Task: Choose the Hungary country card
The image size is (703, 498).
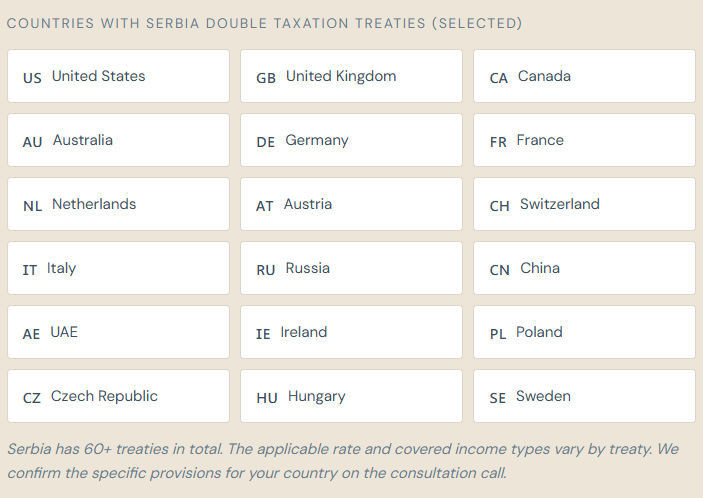Action: [351, 396]
